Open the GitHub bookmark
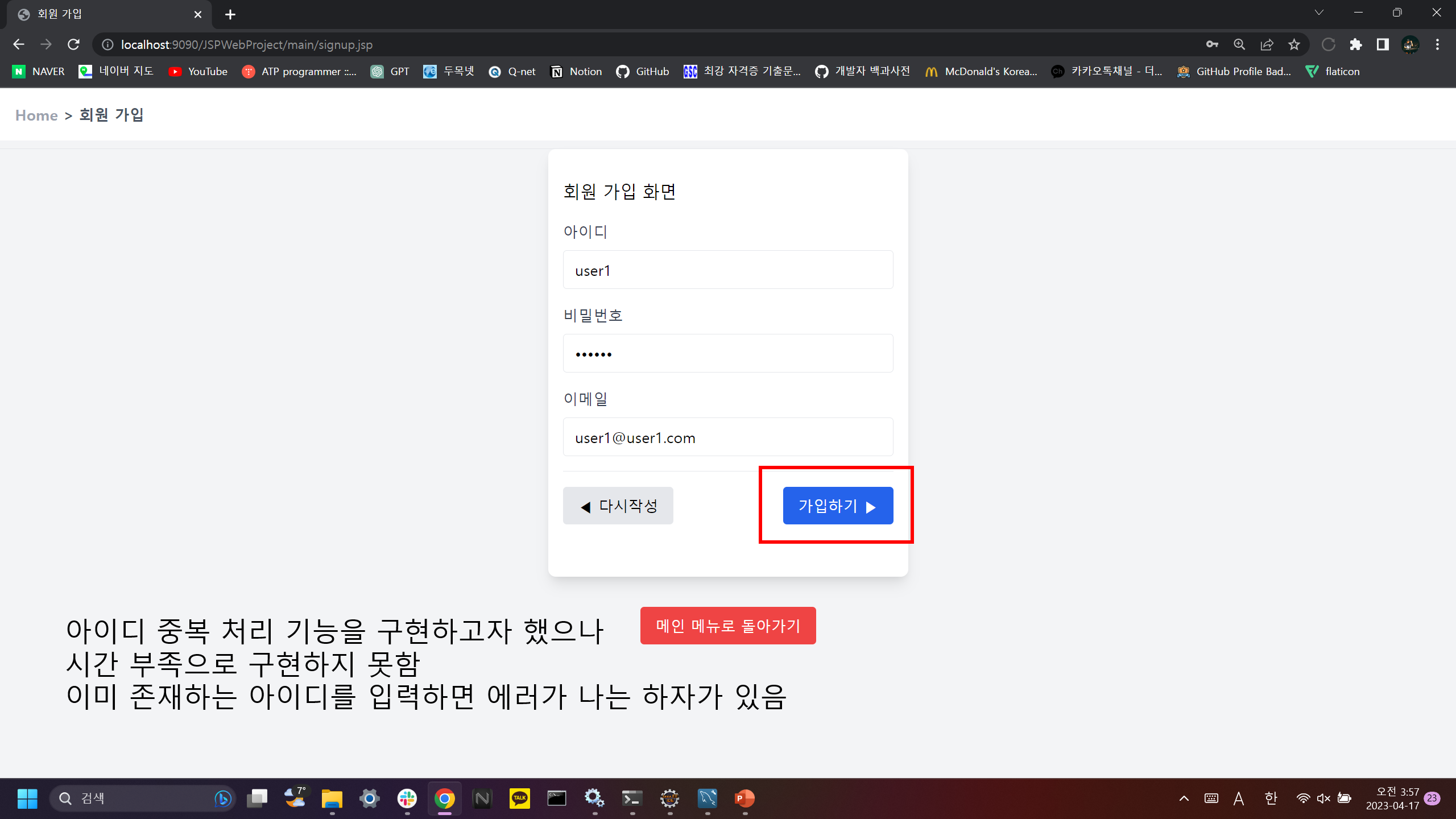Image resolution: width=1456 pixels, height=819 pixels. pos(643,71)
